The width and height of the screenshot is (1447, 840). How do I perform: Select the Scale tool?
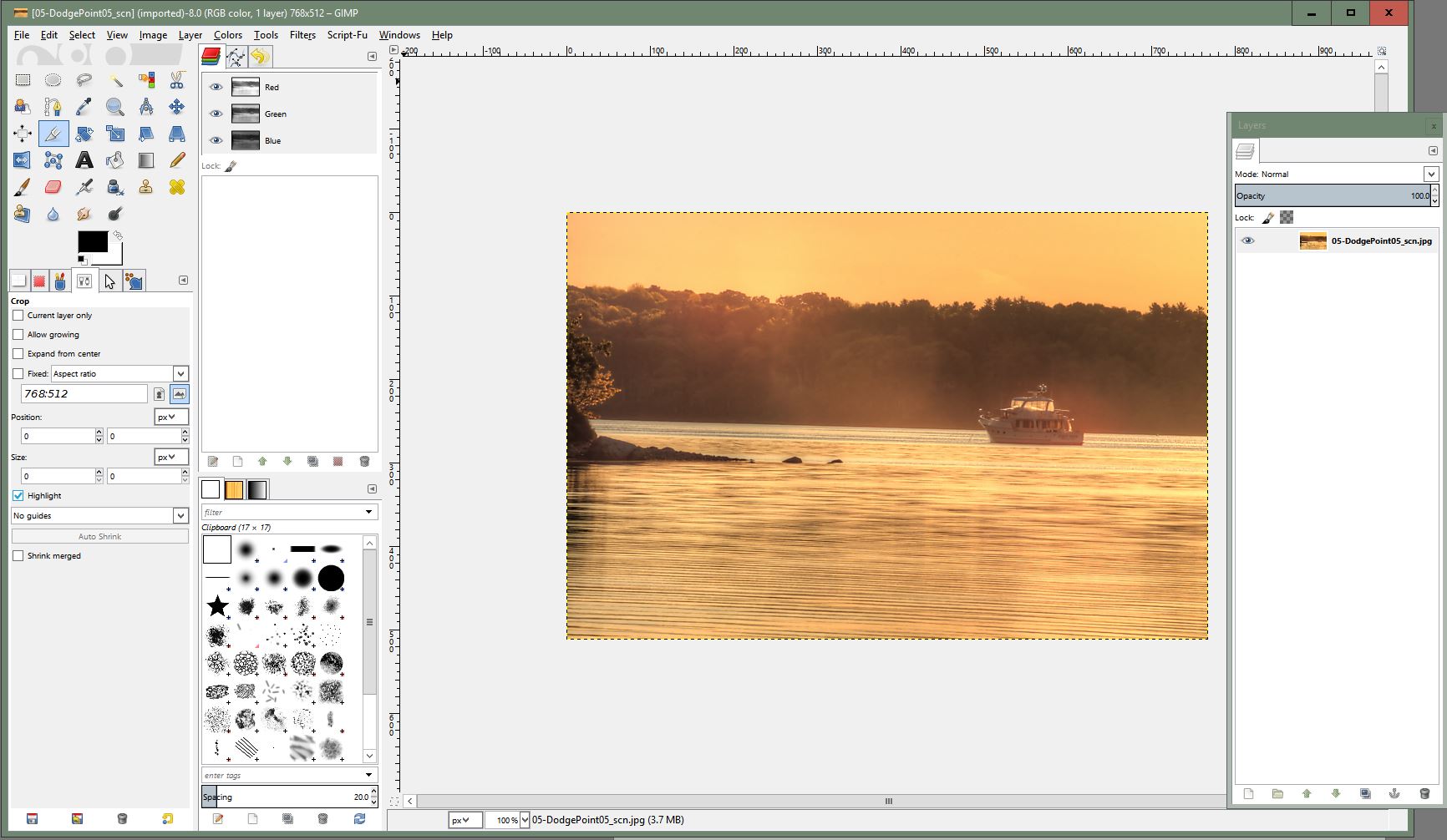(115, 134)
